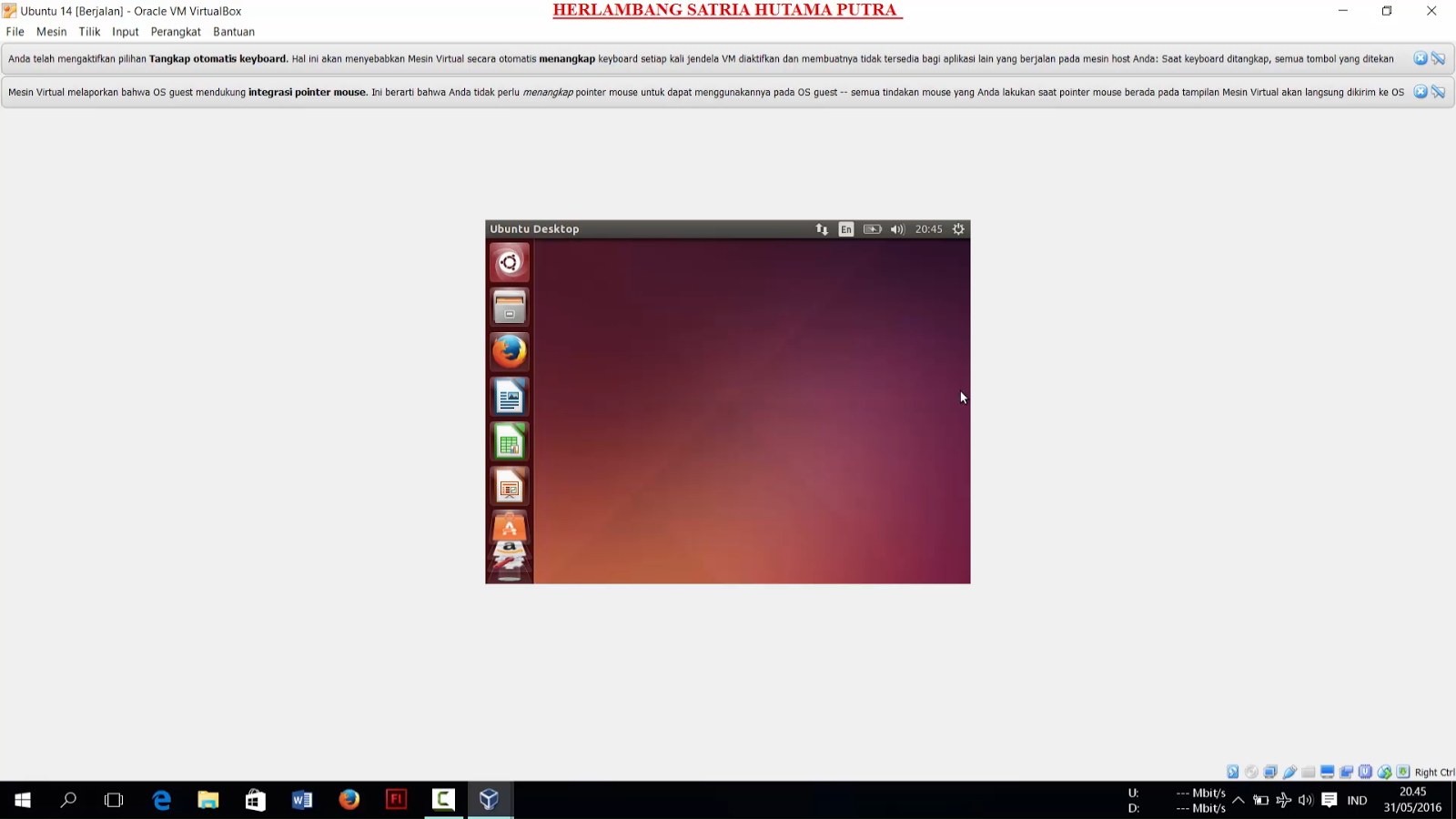Open the Ubuntu Dash search launcher icon
This screenshot has height=819, width=1456.
coord(510,263)
